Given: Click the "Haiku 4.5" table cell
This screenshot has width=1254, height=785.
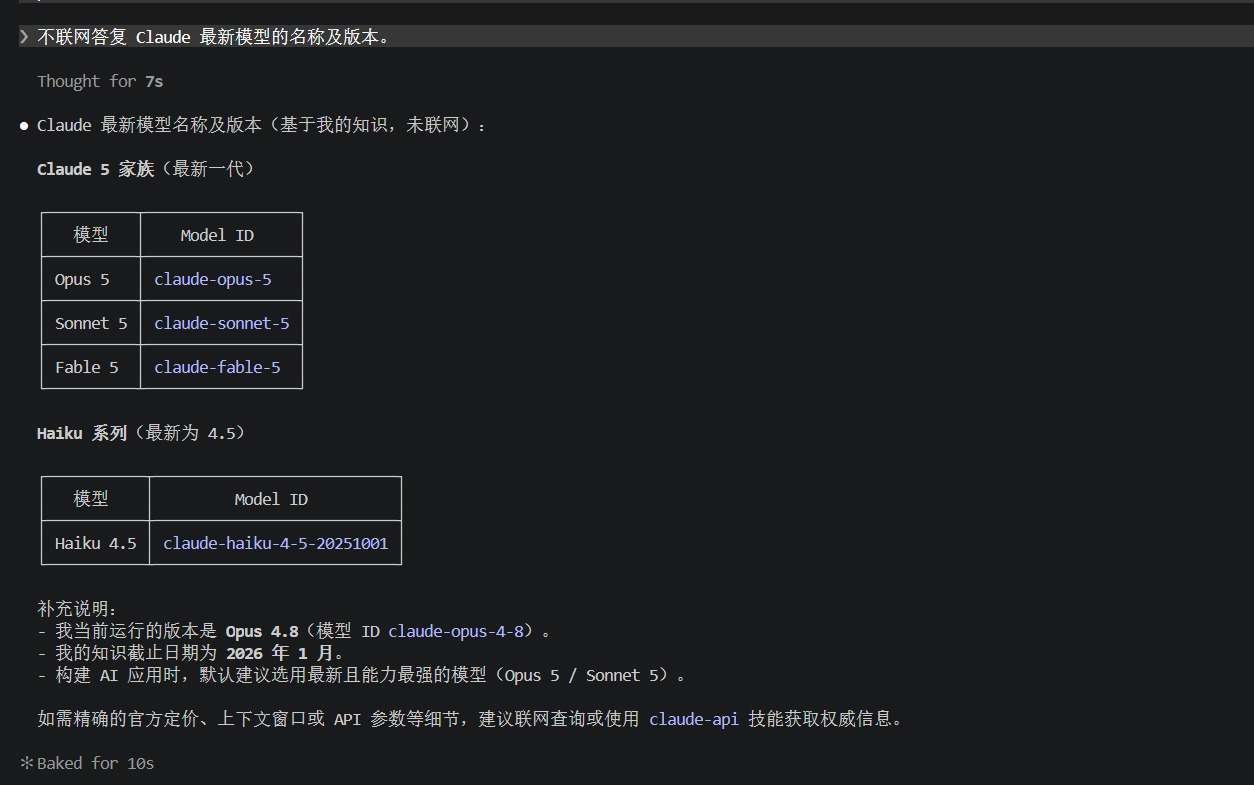Looking at the screenshot, I should click(x=95, y=543).
